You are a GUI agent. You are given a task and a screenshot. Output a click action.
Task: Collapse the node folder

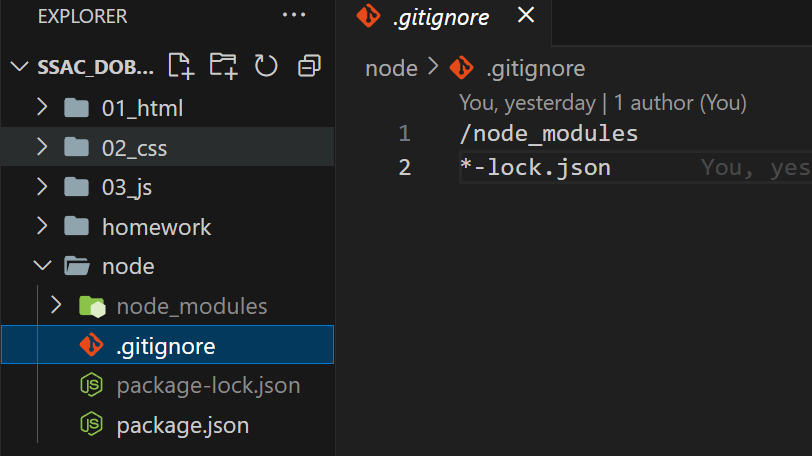coord(42,266)
